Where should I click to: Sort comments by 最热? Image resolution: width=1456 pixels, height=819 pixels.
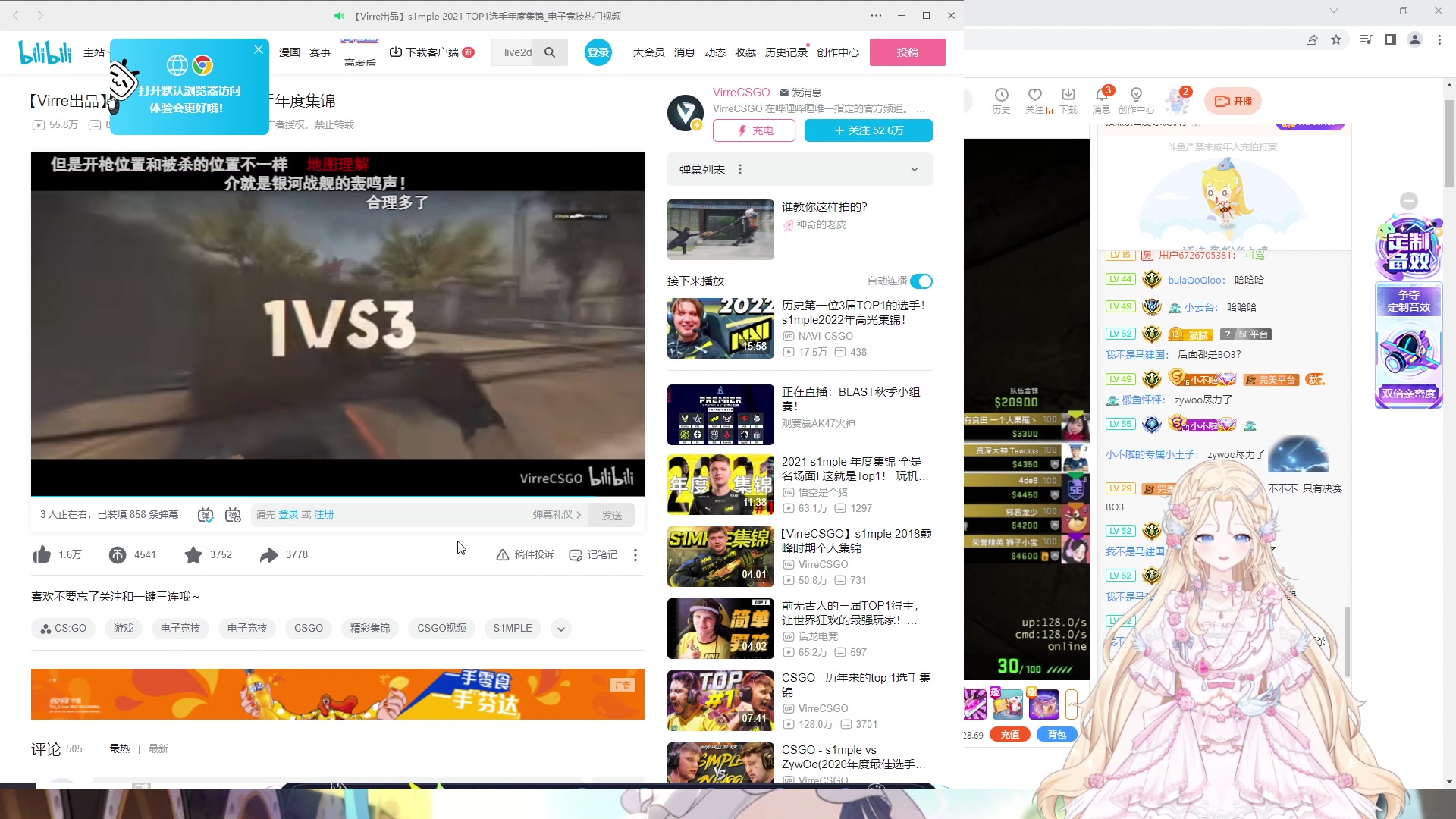coord(120,749)
